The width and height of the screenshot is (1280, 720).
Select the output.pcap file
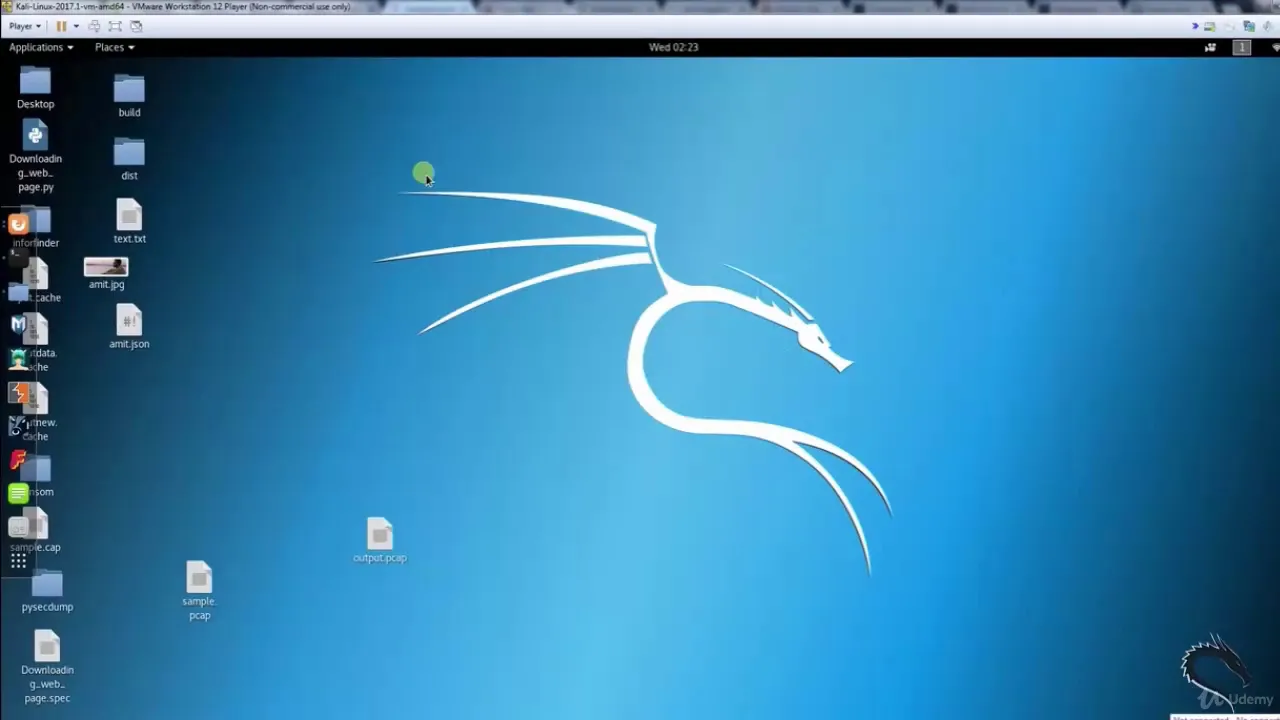380,540
